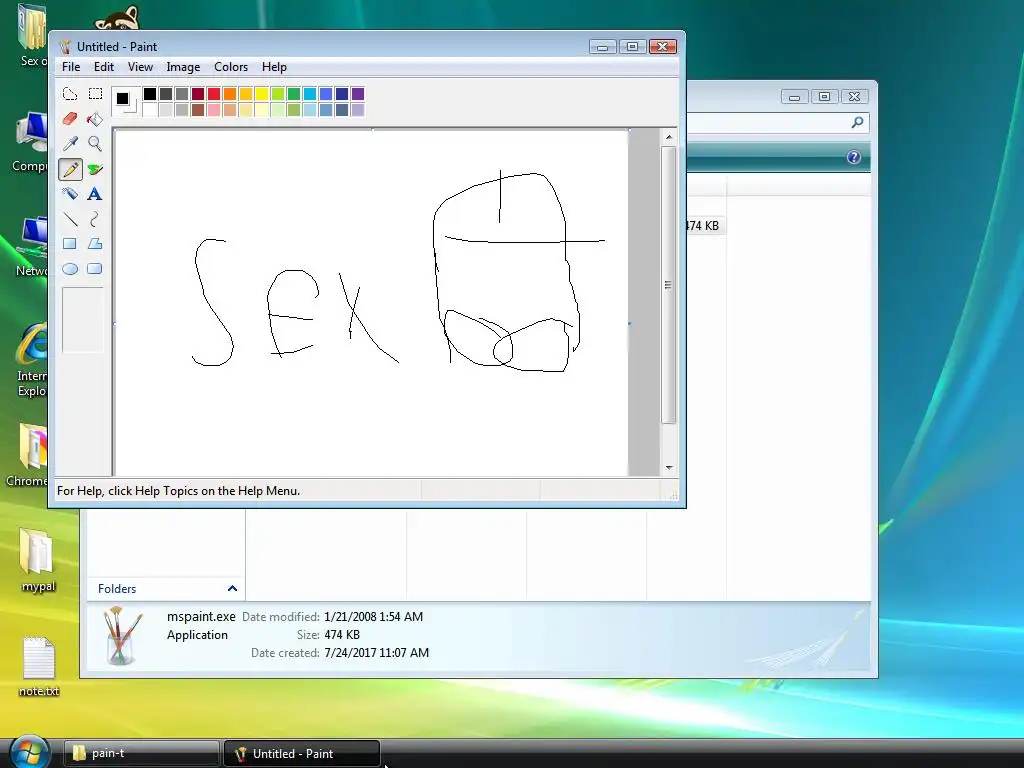Select the Free-Form Select tool
The width and height of the screenshot is (1024, 768).
tap(70, 94)
